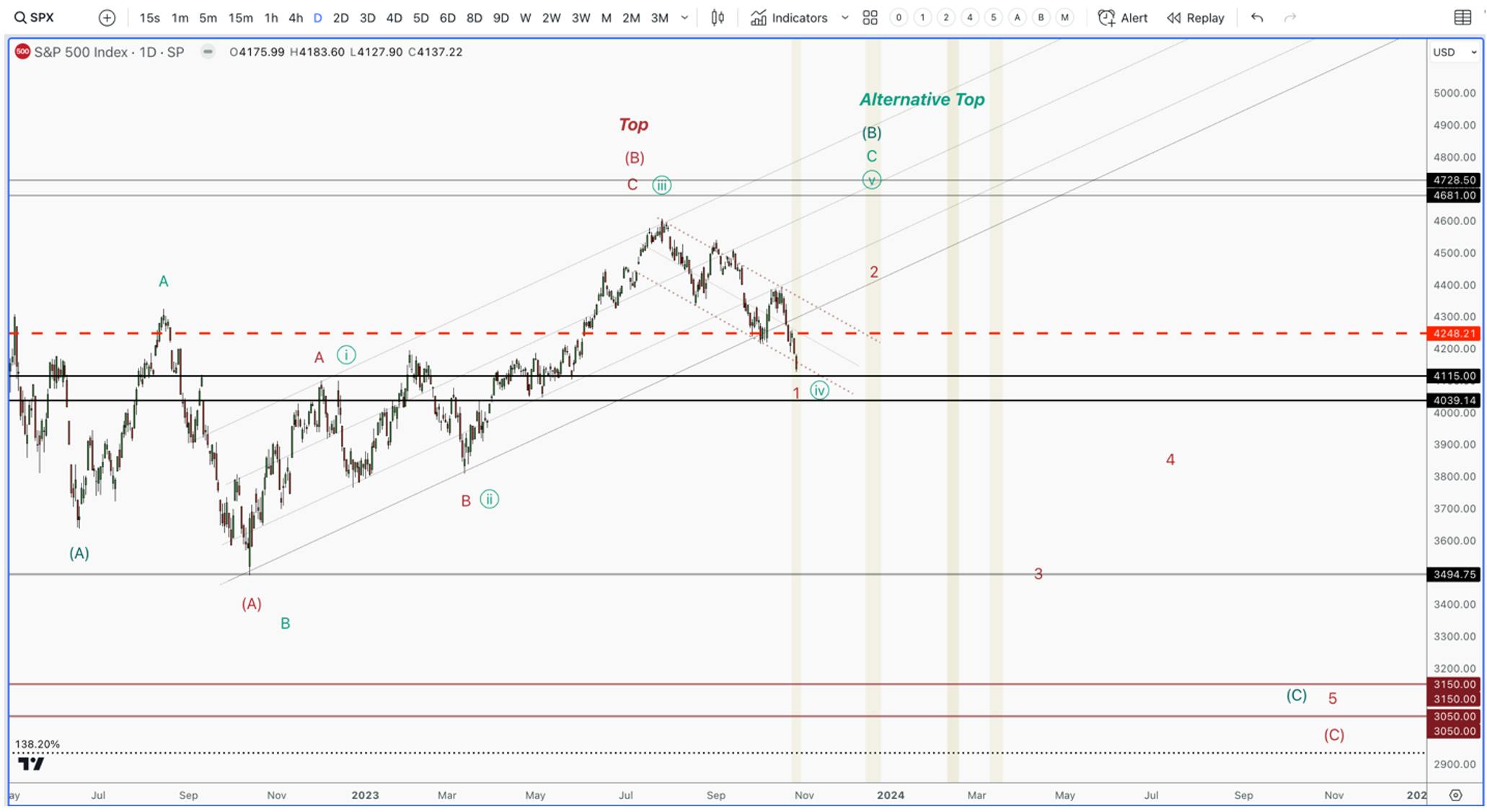This screenshot has height=812, width=1487.
Task: Select the Alternative Top text annotation
Action: click(x=922, y=100)
